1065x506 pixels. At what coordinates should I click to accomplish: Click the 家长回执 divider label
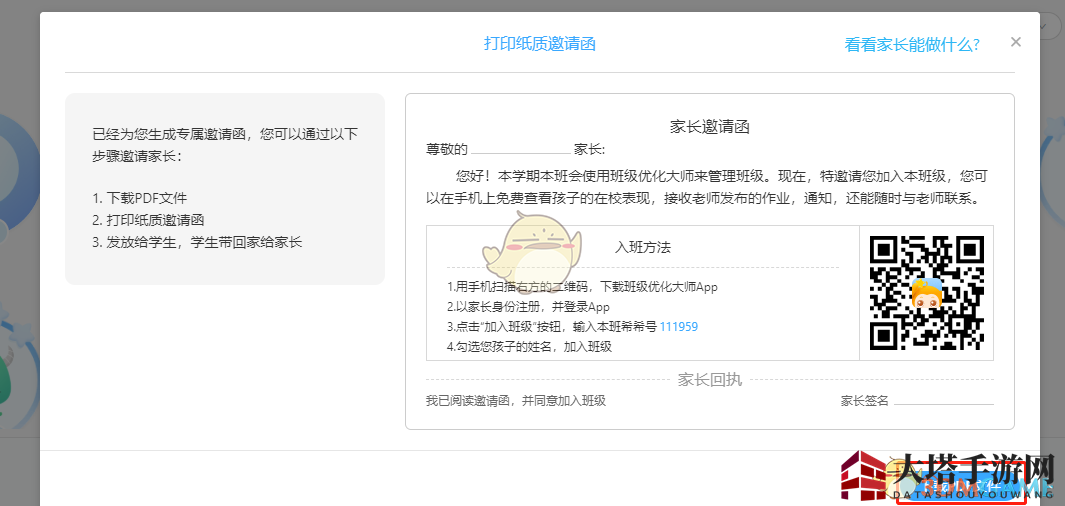(710, 380)
